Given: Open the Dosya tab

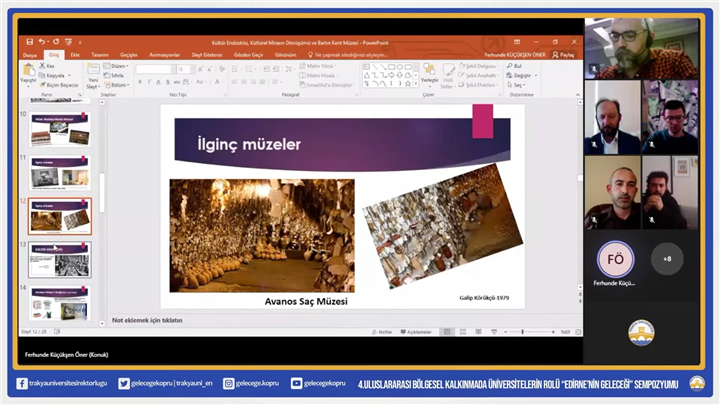Looking at the screenshot, I should 30,55.
